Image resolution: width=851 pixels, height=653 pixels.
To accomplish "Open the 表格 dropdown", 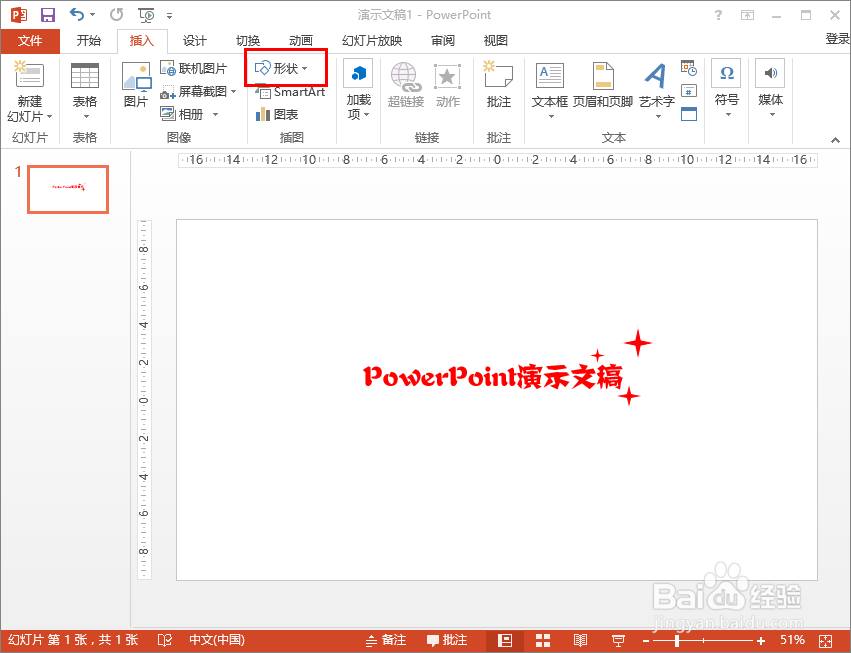I will tap(85, 91).
